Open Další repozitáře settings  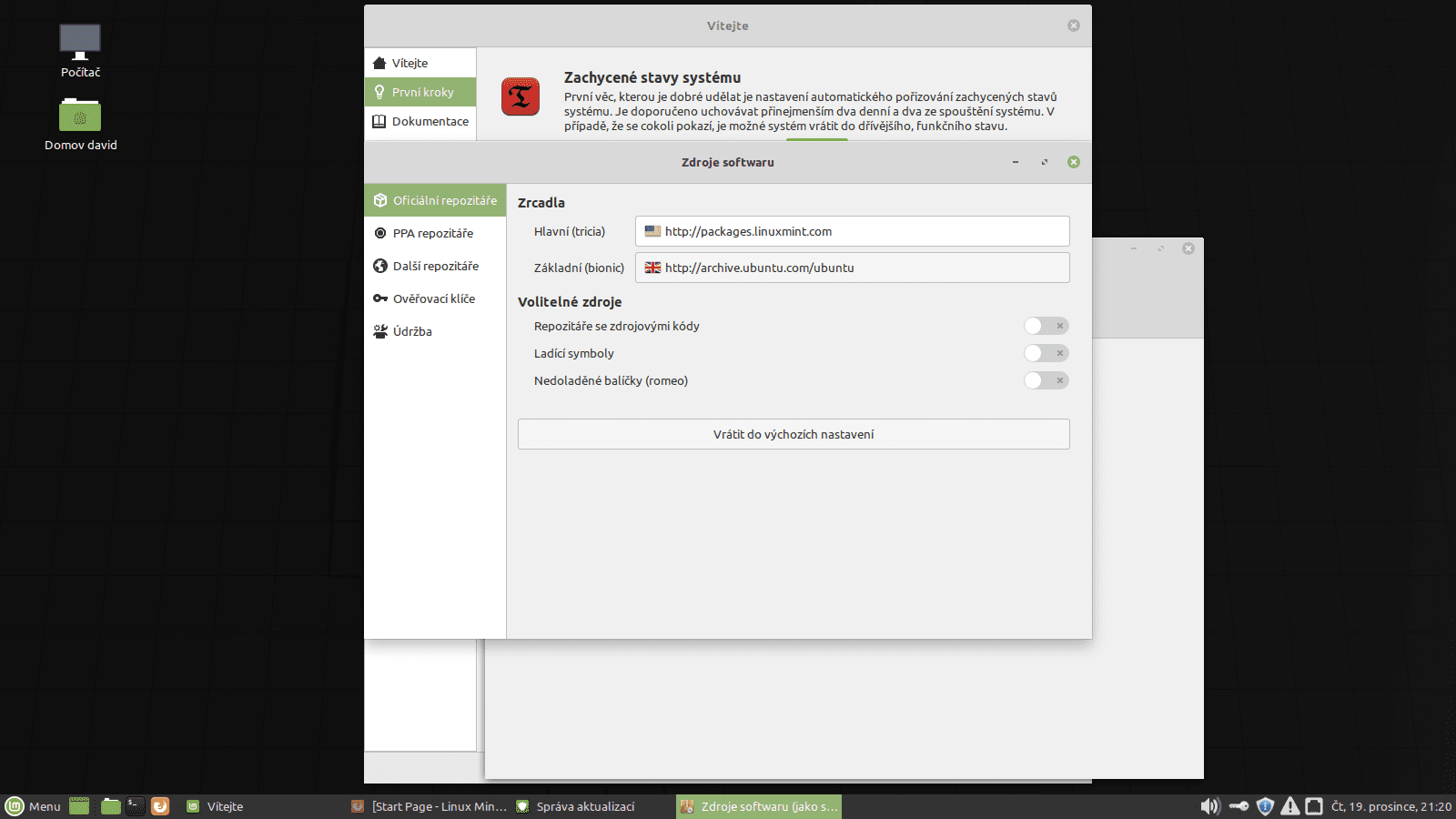pyautogui.click(x=435, y=266)
